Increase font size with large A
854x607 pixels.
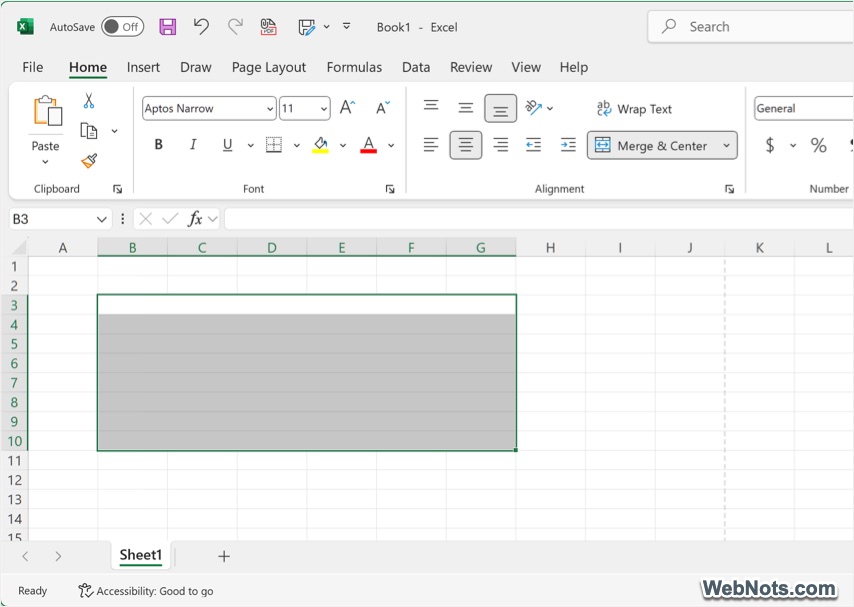(x=347, y=107)
